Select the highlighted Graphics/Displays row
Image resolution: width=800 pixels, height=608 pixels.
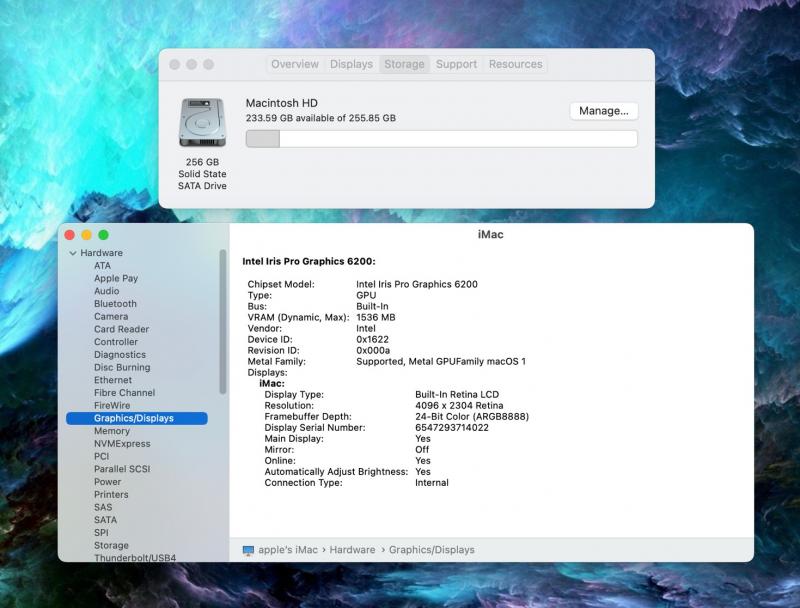tap(137, 418)
